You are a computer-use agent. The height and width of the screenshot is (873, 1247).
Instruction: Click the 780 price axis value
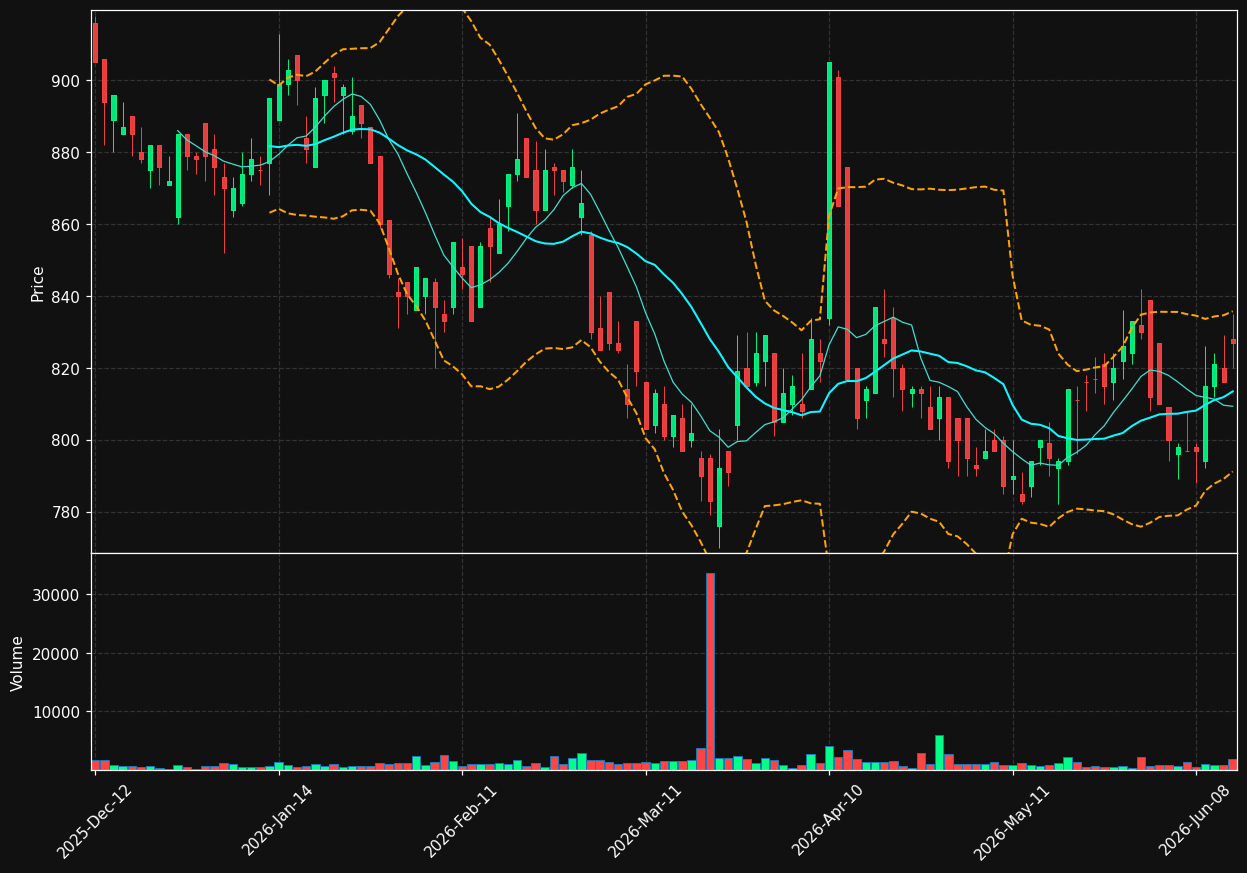(x=66, y=513)
